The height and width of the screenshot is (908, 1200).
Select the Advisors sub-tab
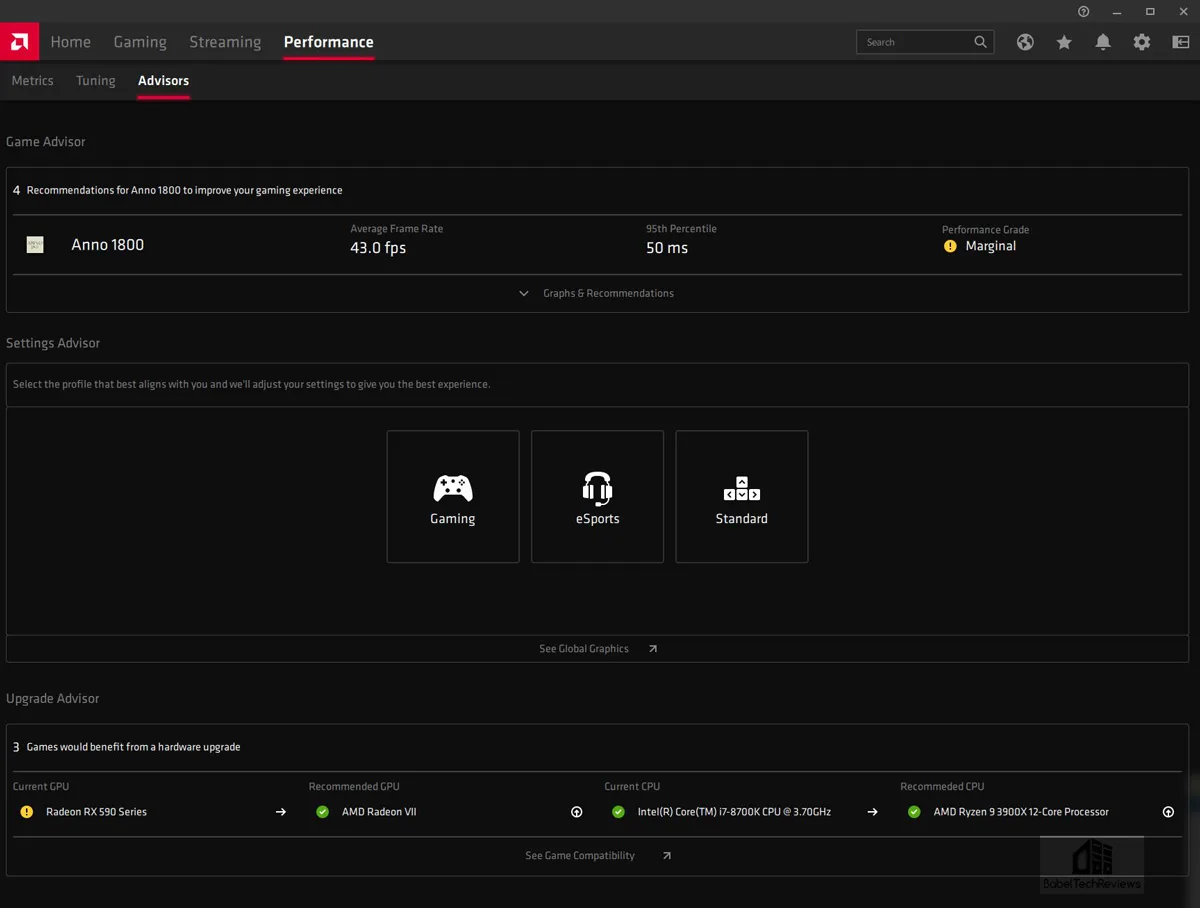164,81
